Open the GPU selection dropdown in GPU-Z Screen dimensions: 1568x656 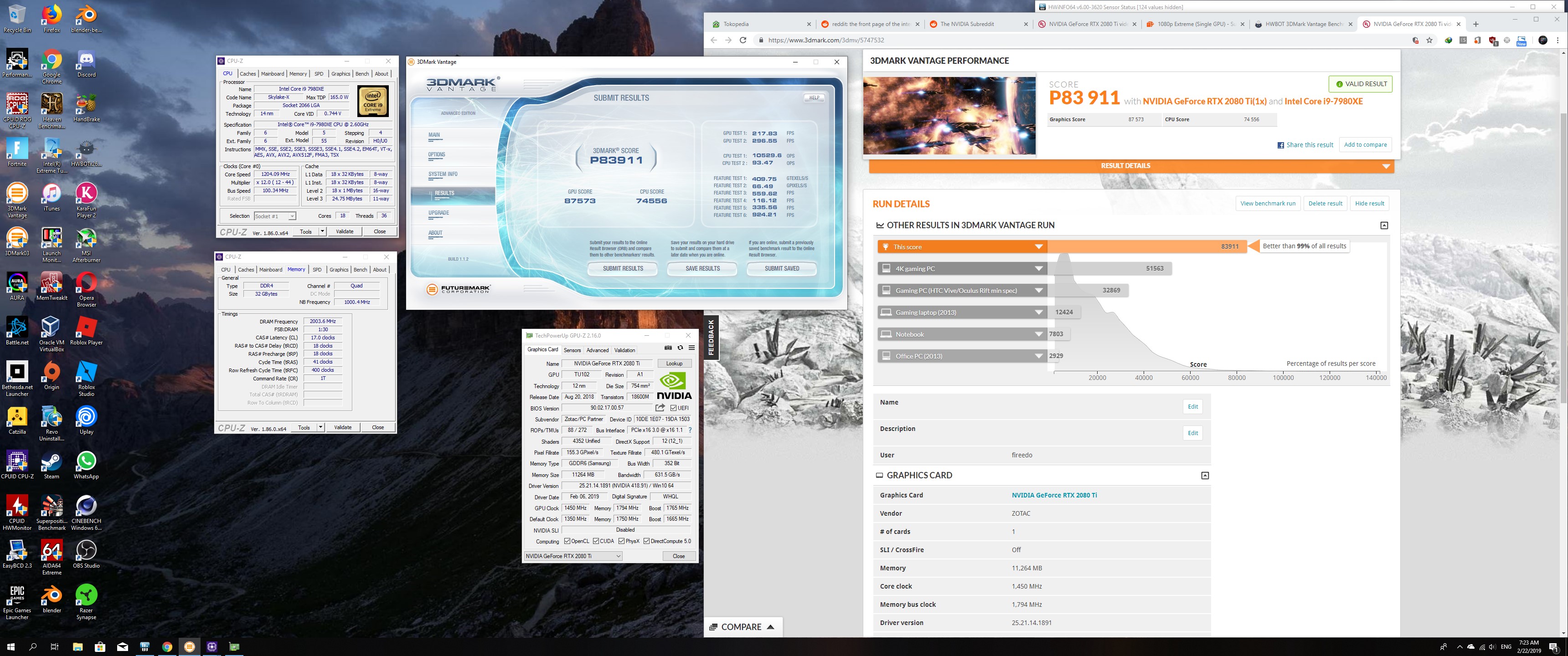573,556
